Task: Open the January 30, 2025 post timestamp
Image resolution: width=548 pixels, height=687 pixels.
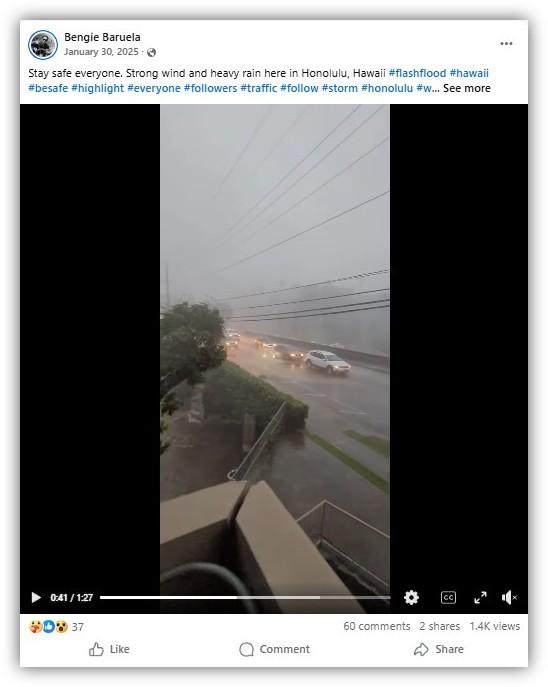Action: click(101, 52)
